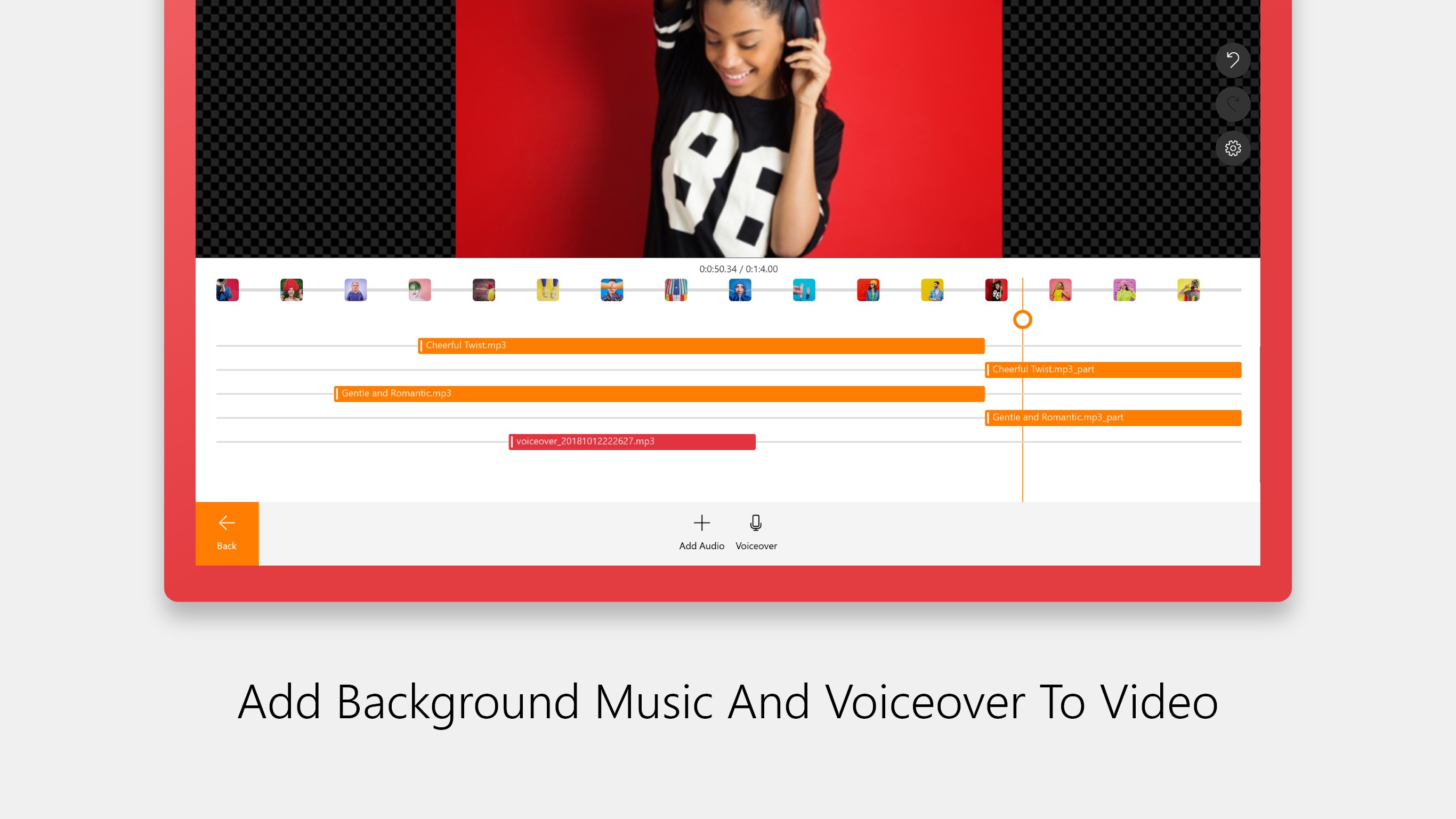This screenshot has width=1456, height=819.
Task: Click the timestamp display above the timeline
Action: coord(739,269)
